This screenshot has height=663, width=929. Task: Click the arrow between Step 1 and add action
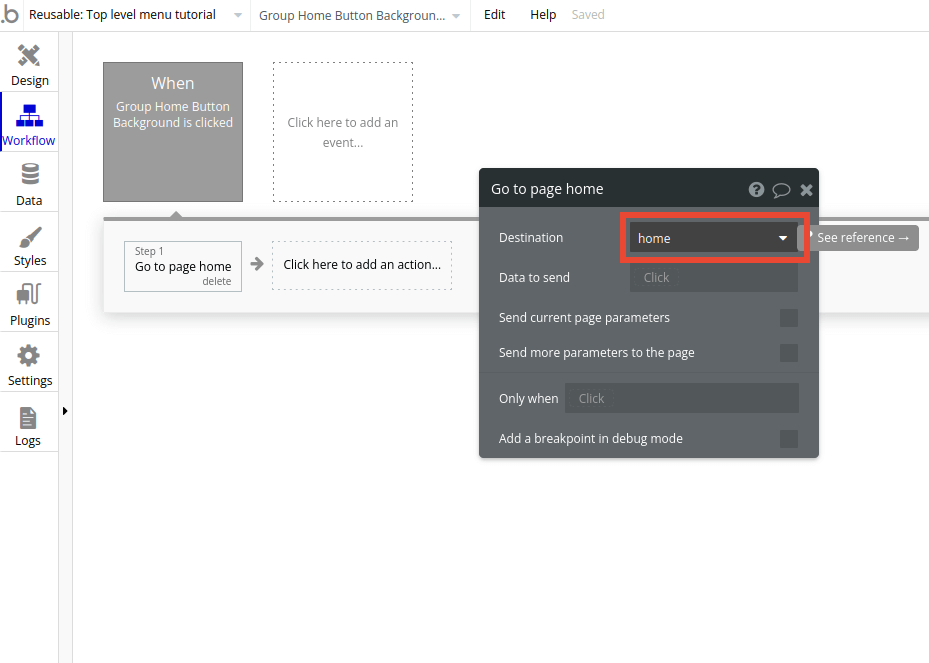coord(257,264)
